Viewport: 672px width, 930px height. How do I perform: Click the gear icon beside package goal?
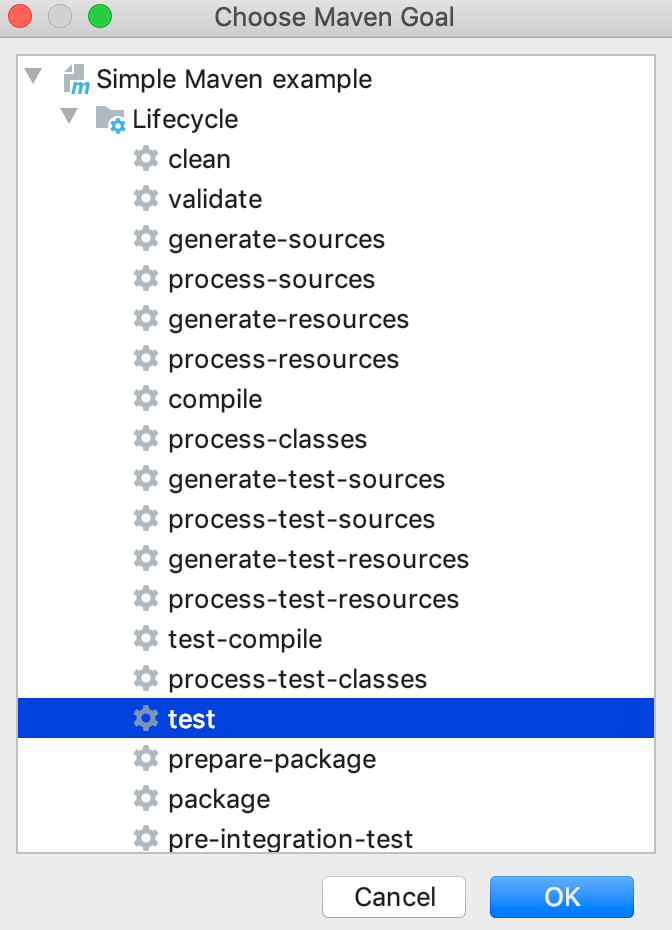146,799
